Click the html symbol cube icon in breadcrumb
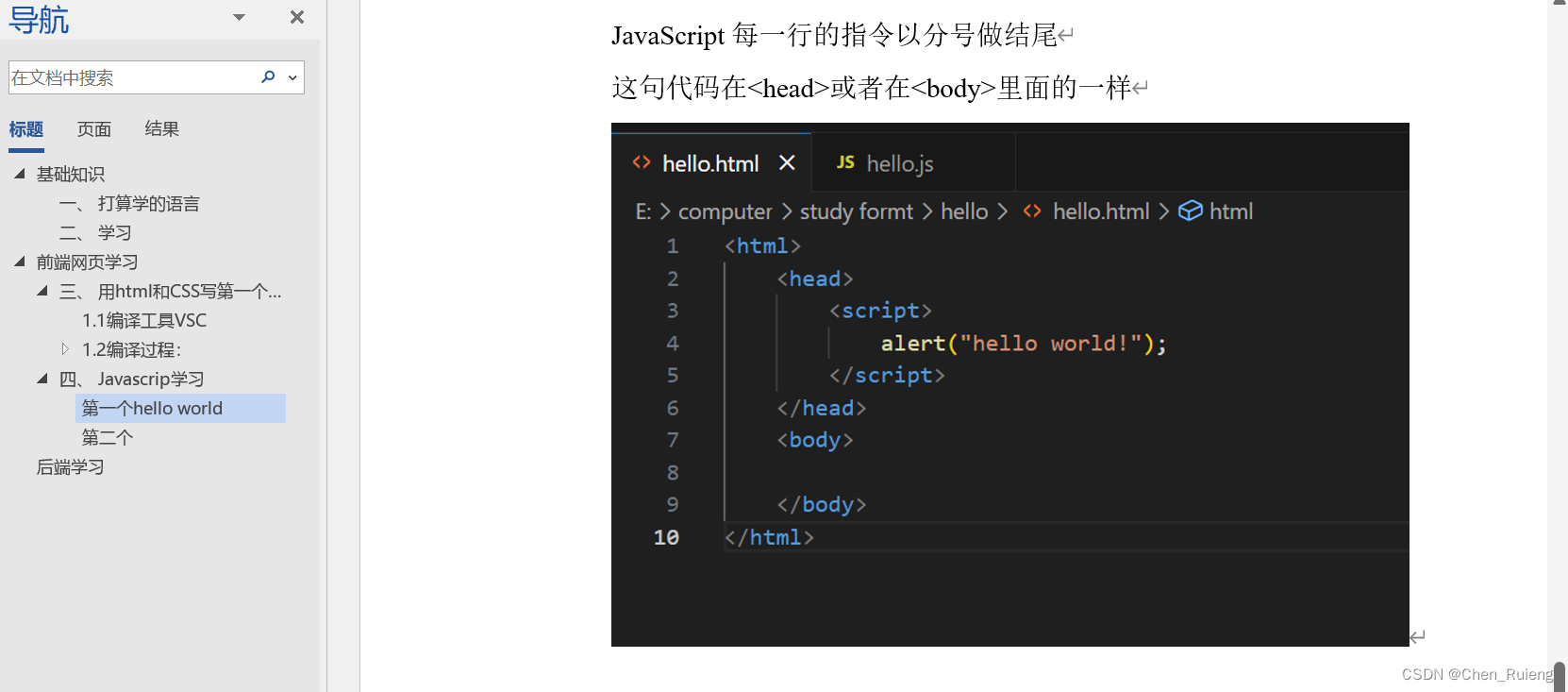The height and width of the screenshot is (692, 1568). tap(1191, 211)
